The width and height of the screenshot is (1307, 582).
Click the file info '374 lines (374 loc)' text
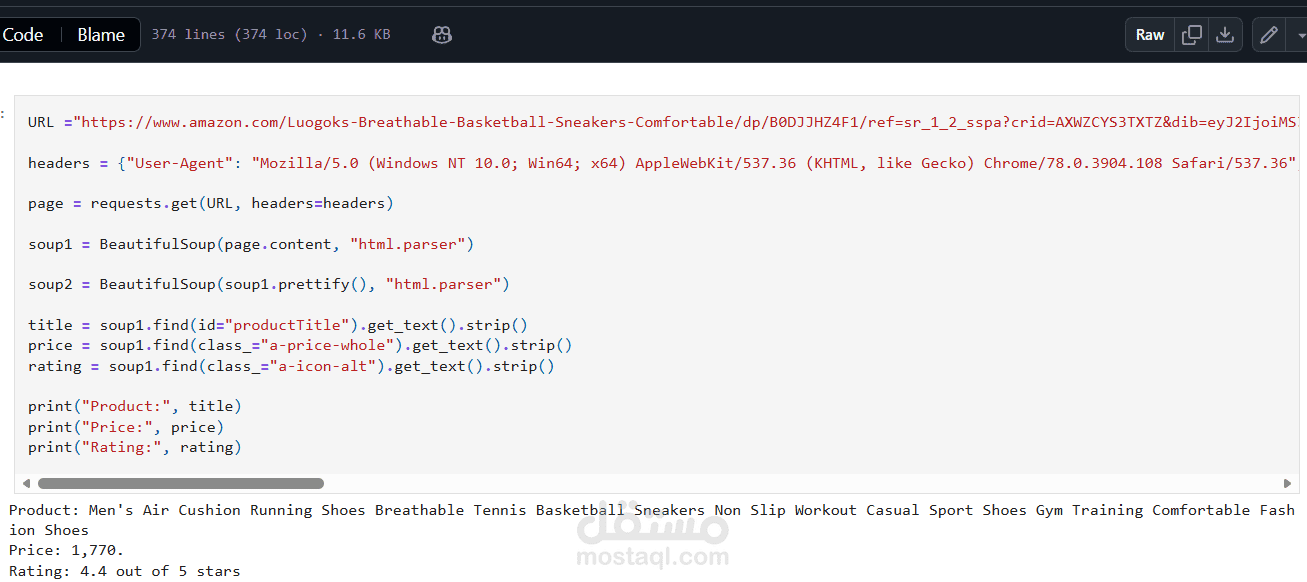click(x=229, y=35)
